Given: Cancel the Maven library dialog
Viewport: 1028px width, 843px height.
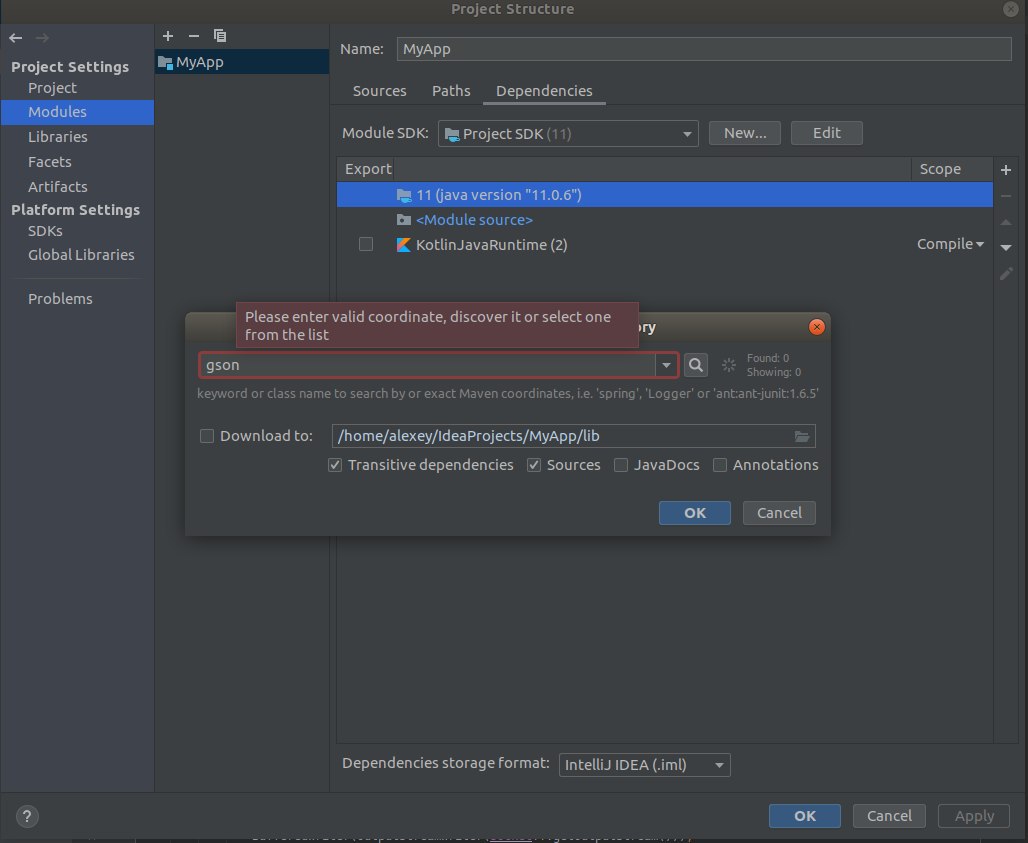Looking at the screenshot, I should [x=779, y=513].
